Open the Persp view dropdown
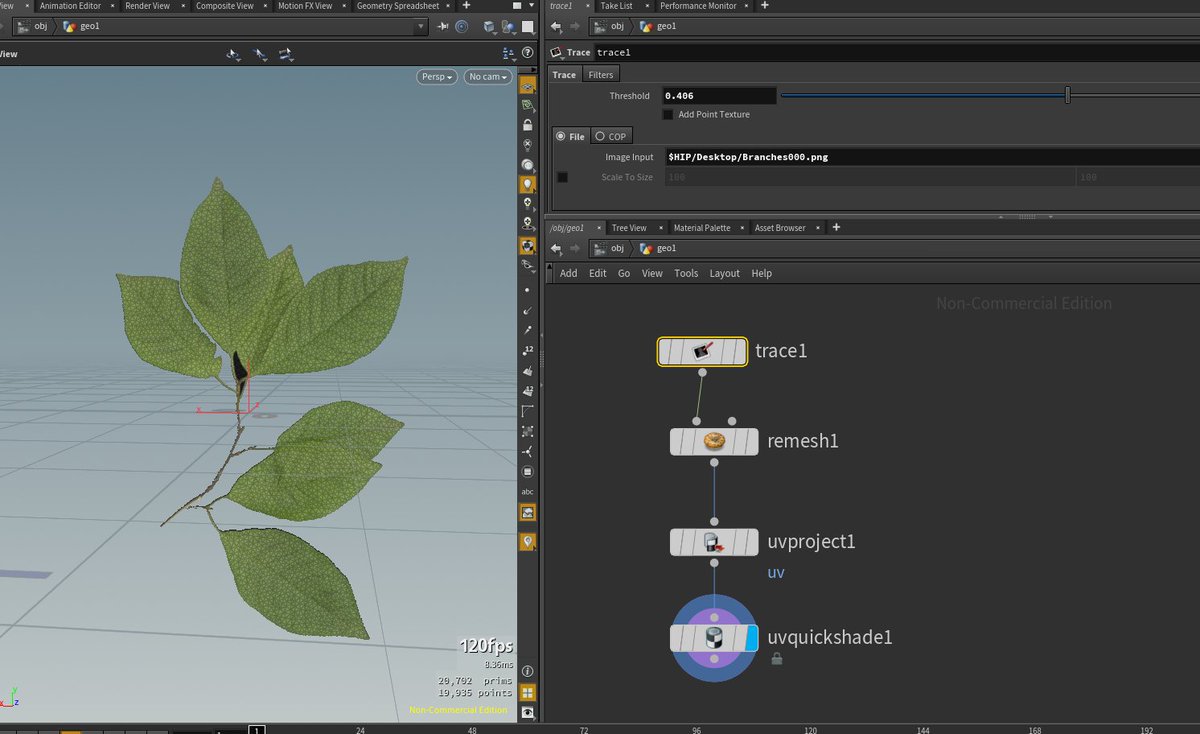1200x734 pixels. pos(437,77)
